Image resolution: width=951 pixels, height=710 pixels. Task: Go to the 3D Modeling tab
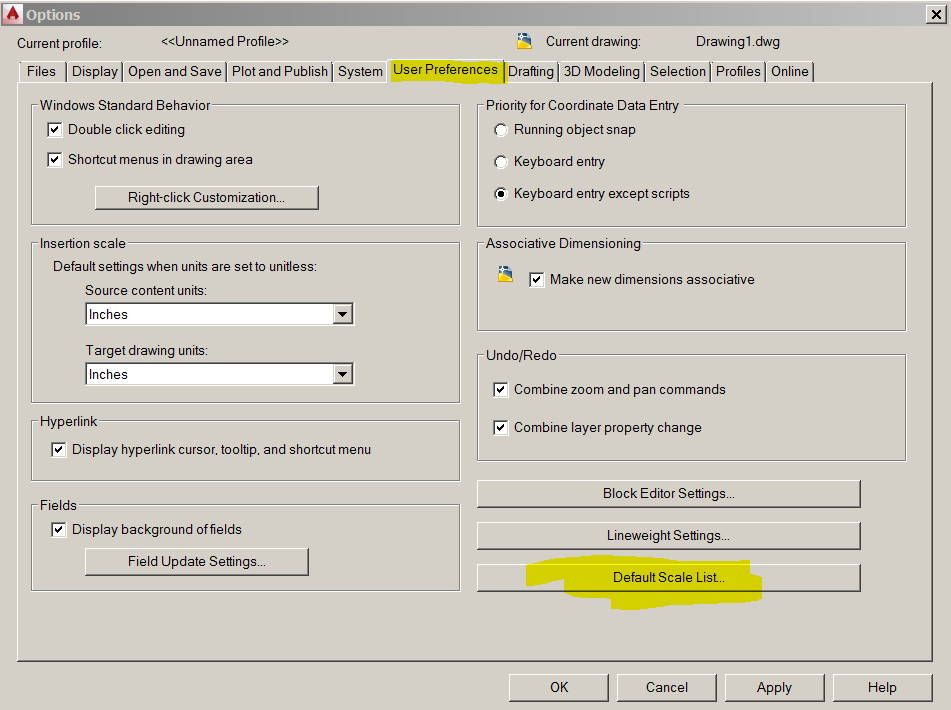click(x=602, y=72)
